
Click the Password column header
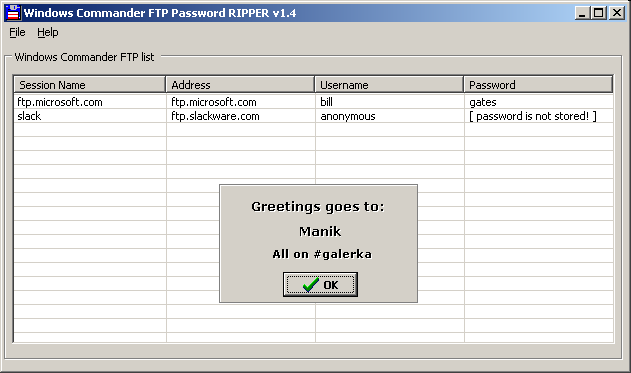(538, 85)
